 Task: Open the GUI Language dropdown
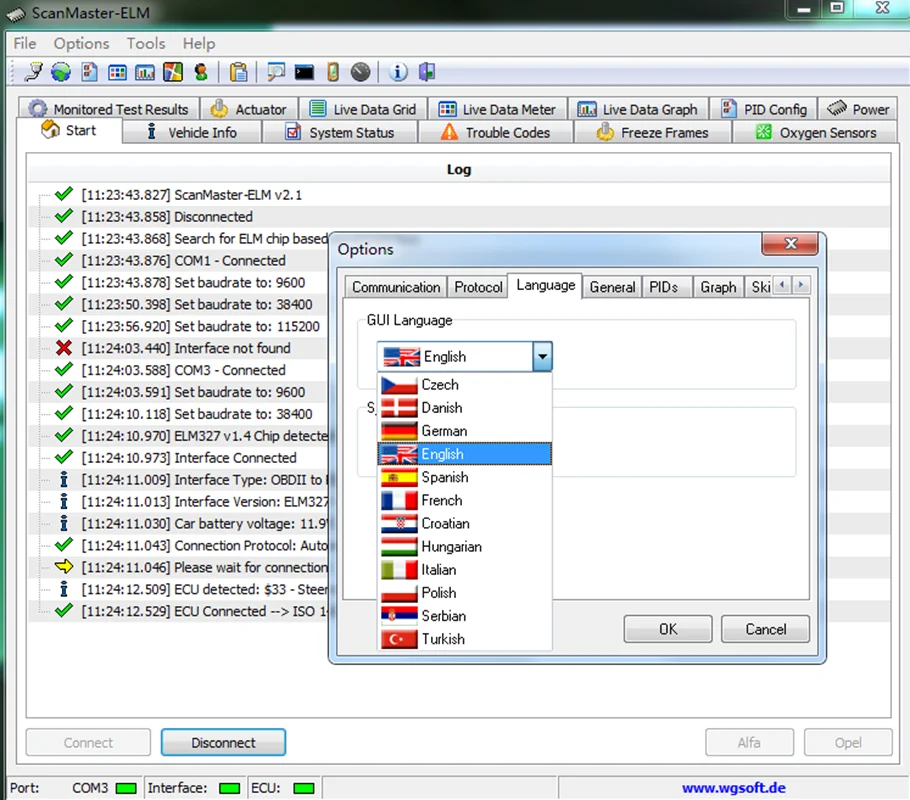click(x=542, y=356)
